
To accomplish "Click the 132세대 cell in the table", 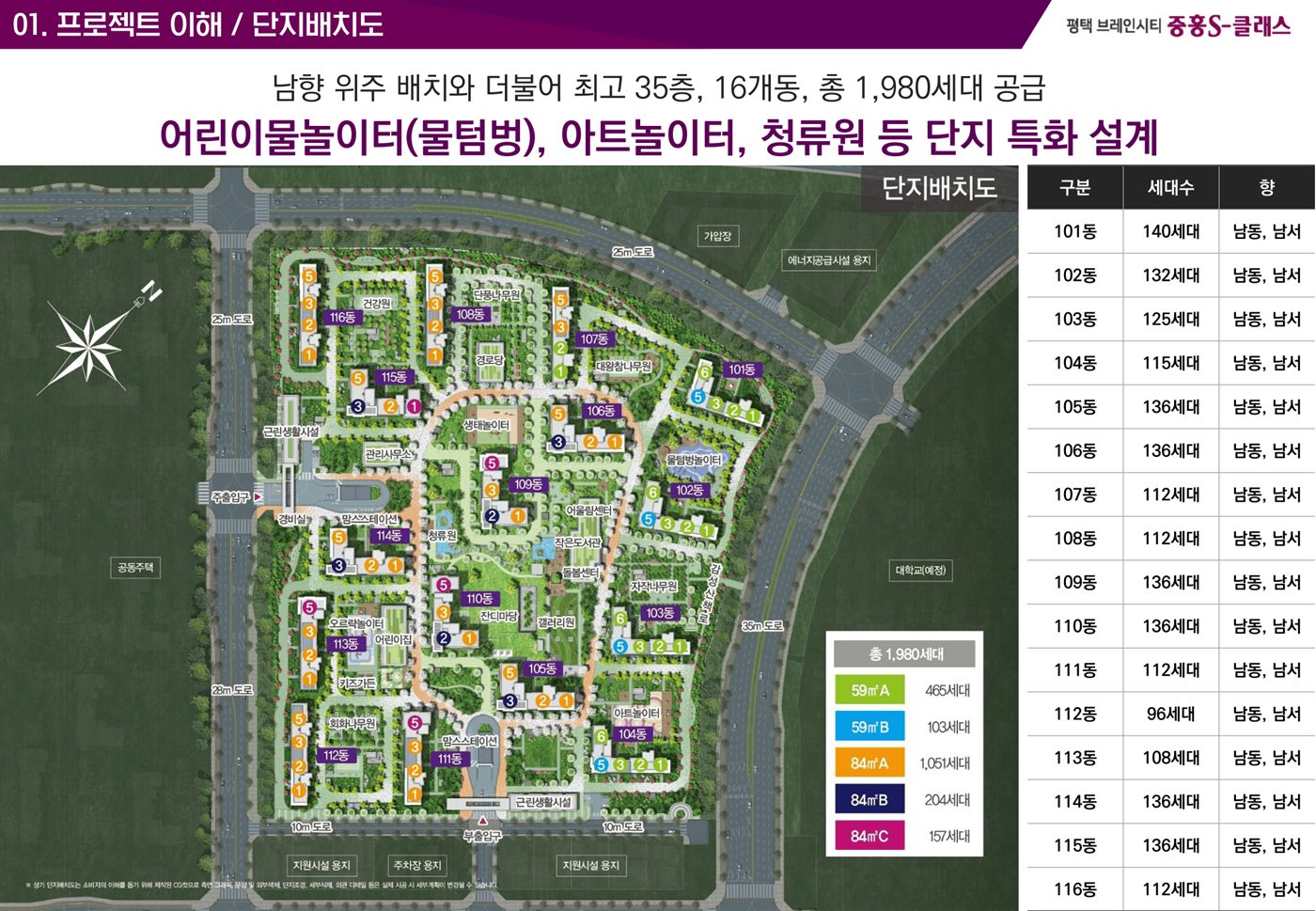I will 1170,275.
